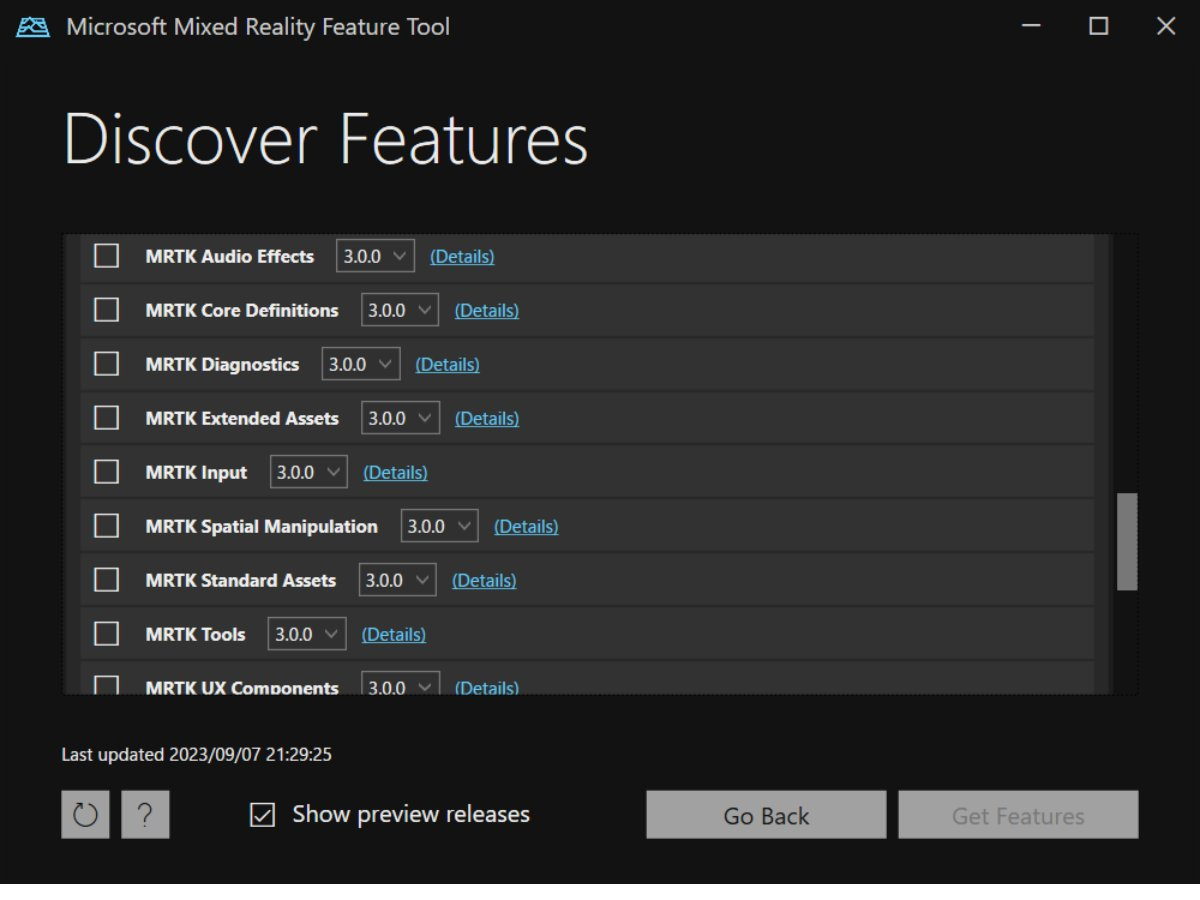The height and width of the screenshot is (900, 1200).
Task: Click the Go Back button
Action: pos(766,815)
